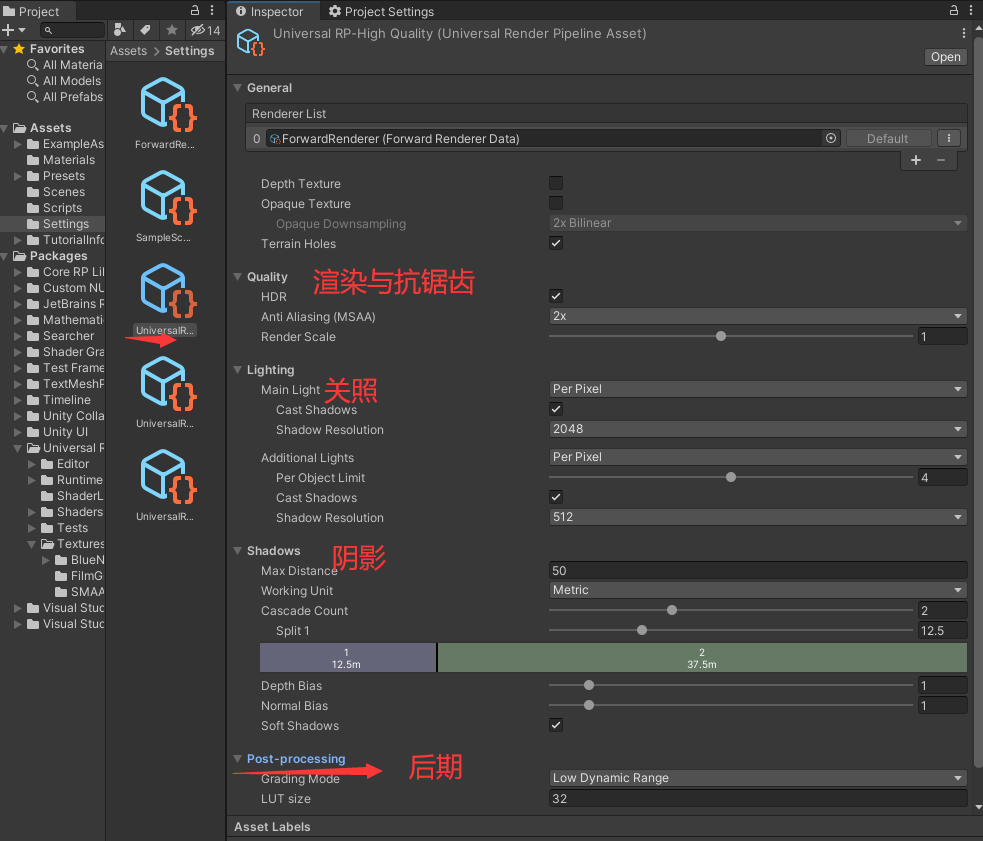Screen dimensions: 983x841
Task: Remove renderer with minus button
Action: 941,160
